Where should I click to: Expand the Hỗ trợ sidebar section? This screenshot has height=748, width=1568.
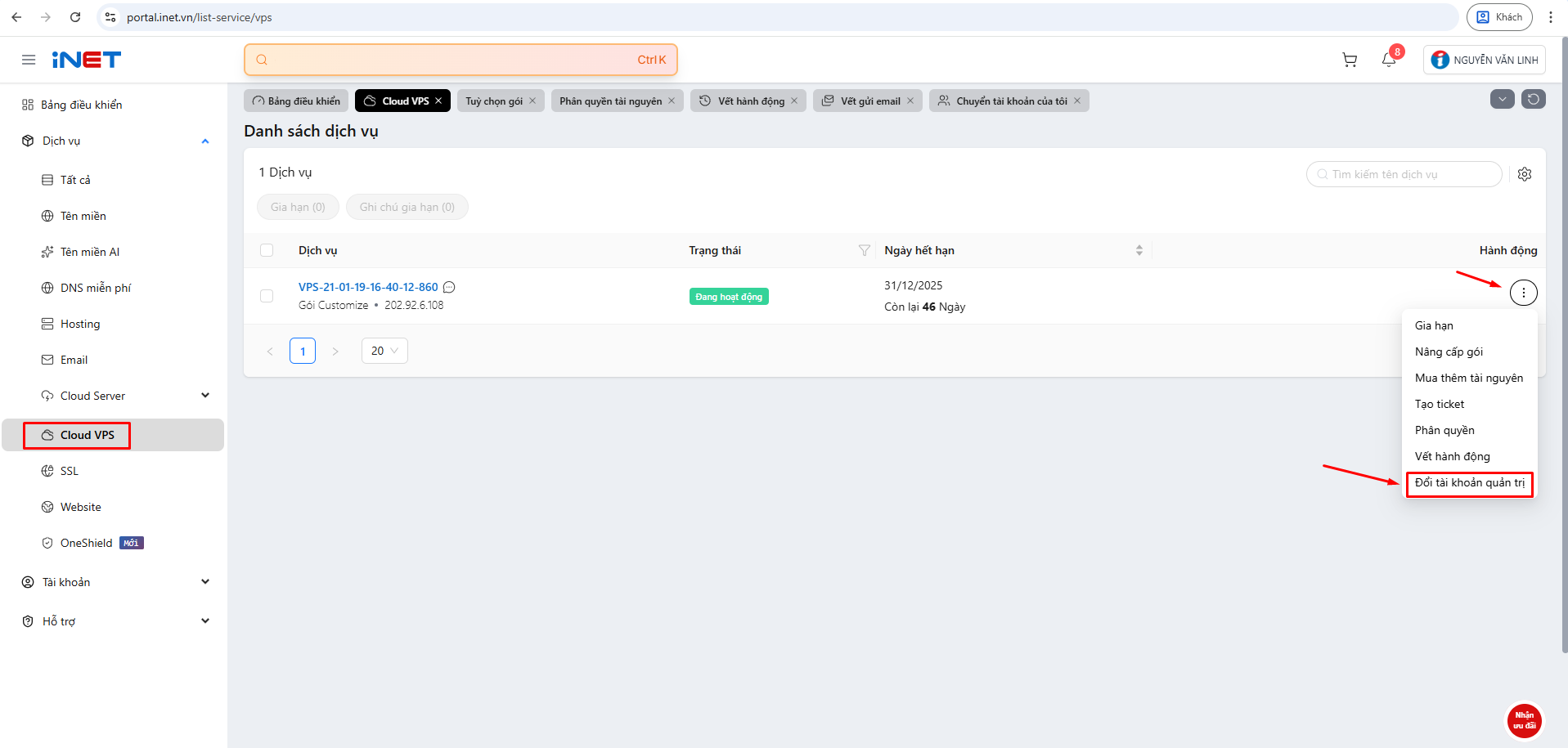(x=205, y=621)
